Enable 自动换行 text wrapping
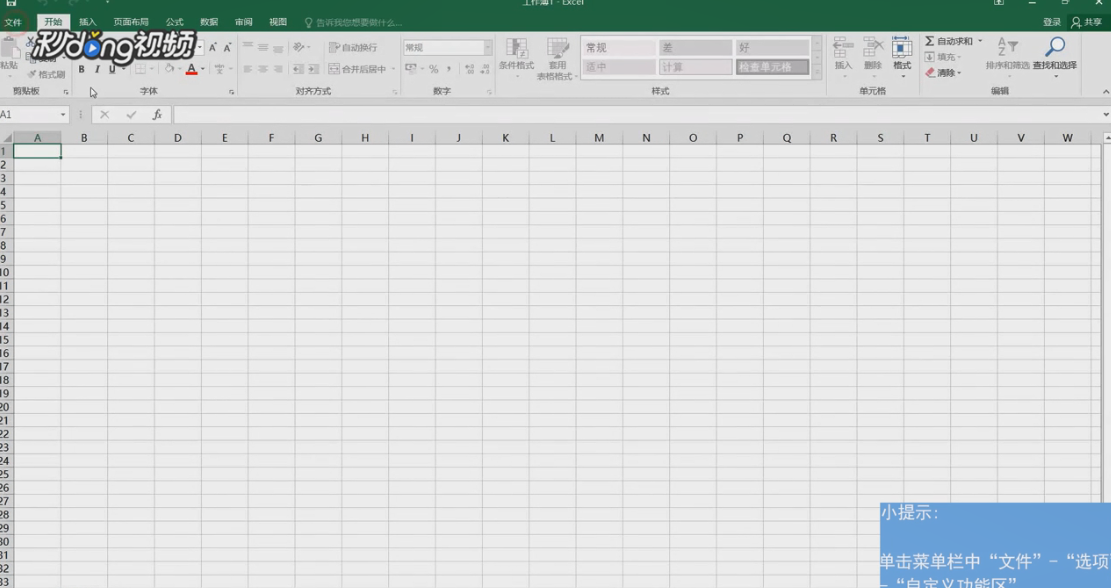The height and width of the screenshot is (588, 1111). click(x=355, y=46)
